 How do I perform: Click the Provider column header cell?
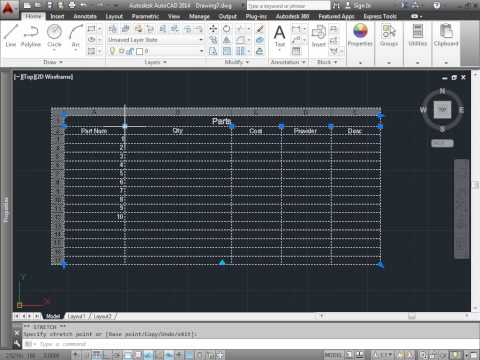click(x=306, y=131)
